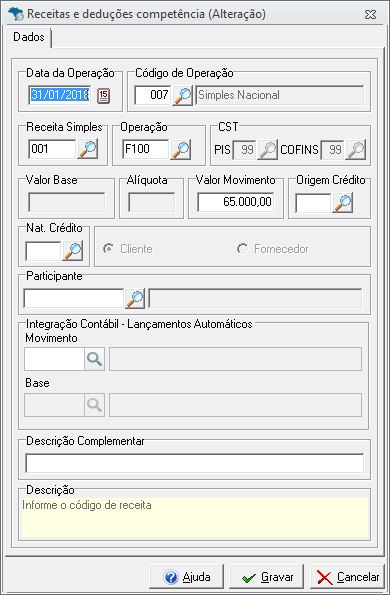
Task: Open the Nat. Crédito lookup magnifier
Action: [x=72, y=251]
